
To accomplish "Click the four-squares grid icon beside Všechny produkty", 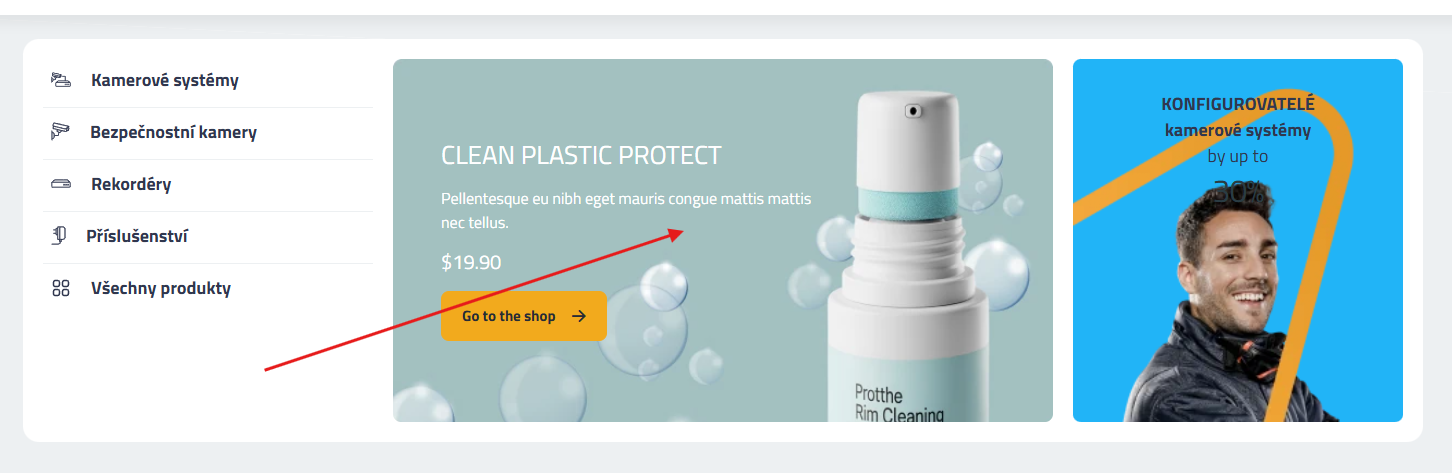I will click(x=61, y=288).
